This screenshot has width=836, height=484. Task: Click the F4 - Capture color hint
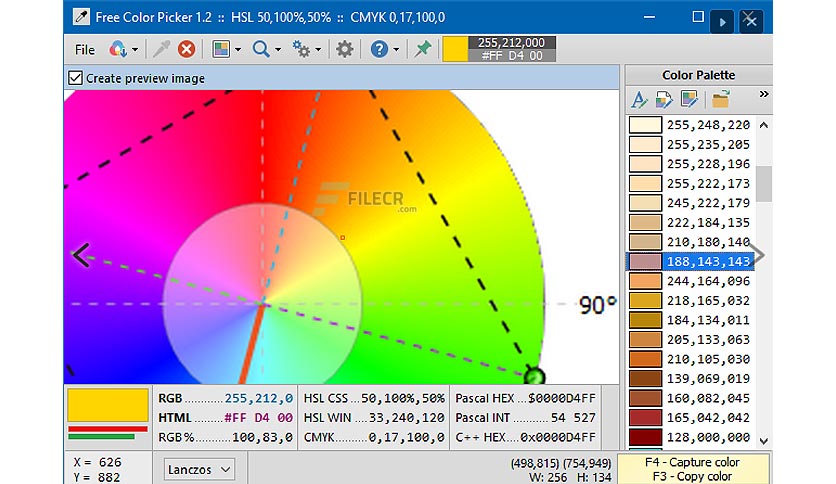pos(692,462)
